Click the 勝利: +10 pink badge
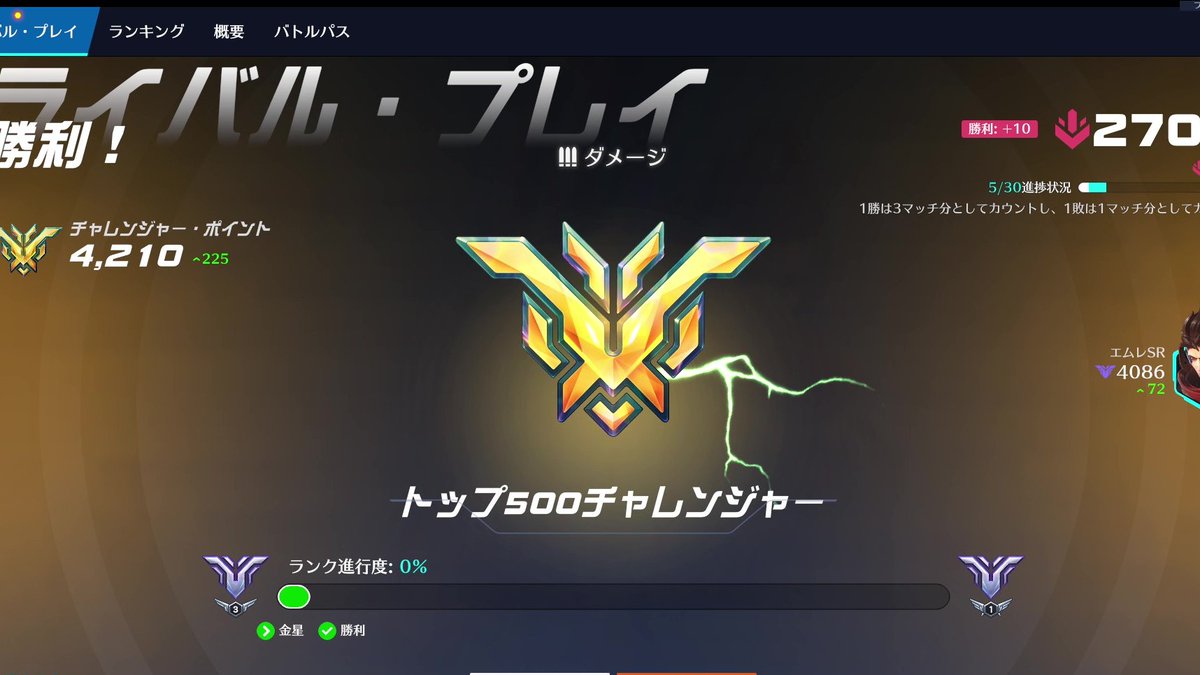The width and height of the screenshot is (1200, 675). [x=1000, y=129]
